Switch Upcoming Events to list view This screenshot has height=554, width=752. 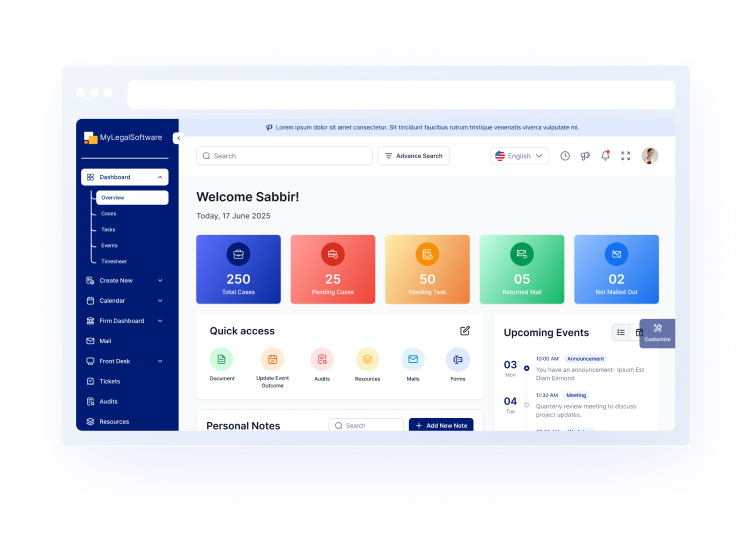pyautogui.click(x=621, y=332)
